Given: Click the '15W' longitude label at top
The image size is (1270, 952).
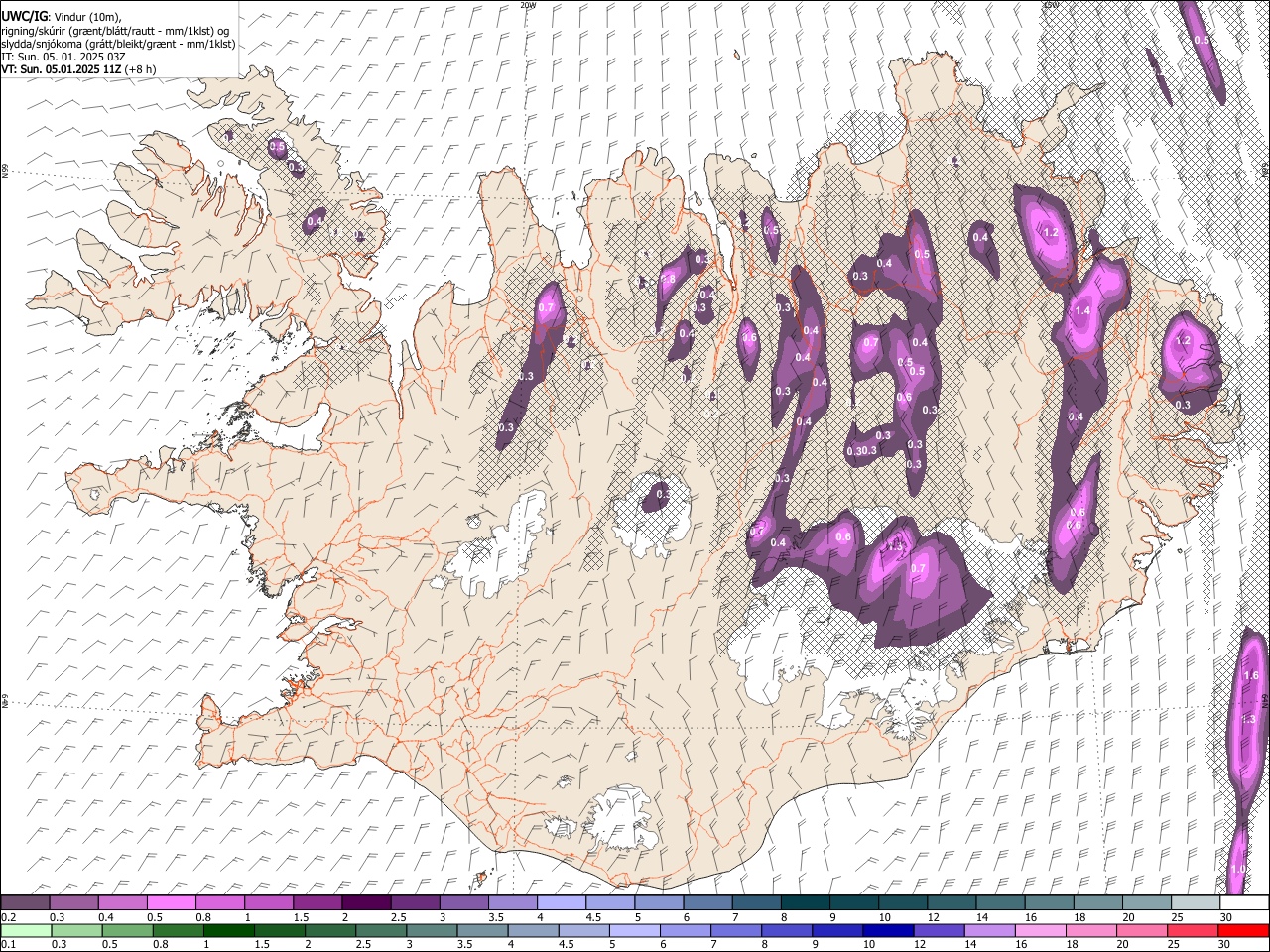Looking at the screenshot, I should pyautogui.click(x=1051, y=5).
